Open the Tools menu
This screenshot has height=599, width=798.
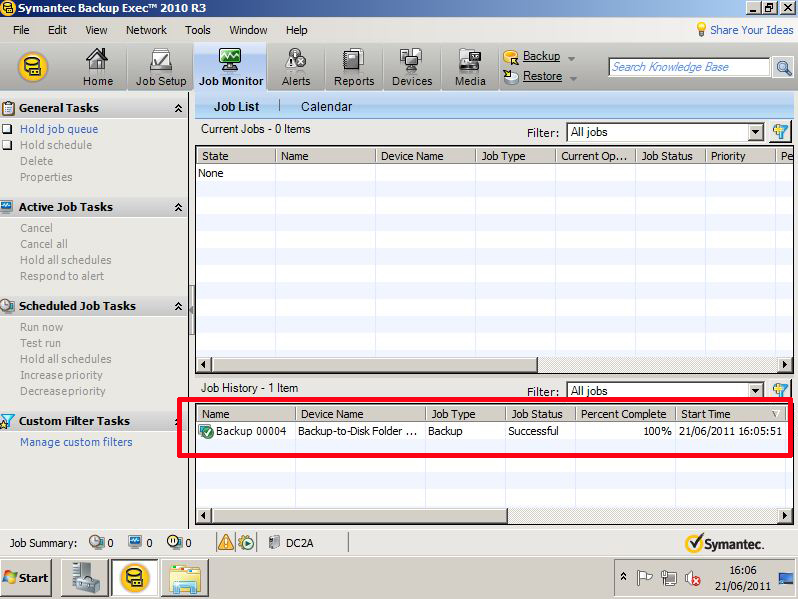[197, 30]
